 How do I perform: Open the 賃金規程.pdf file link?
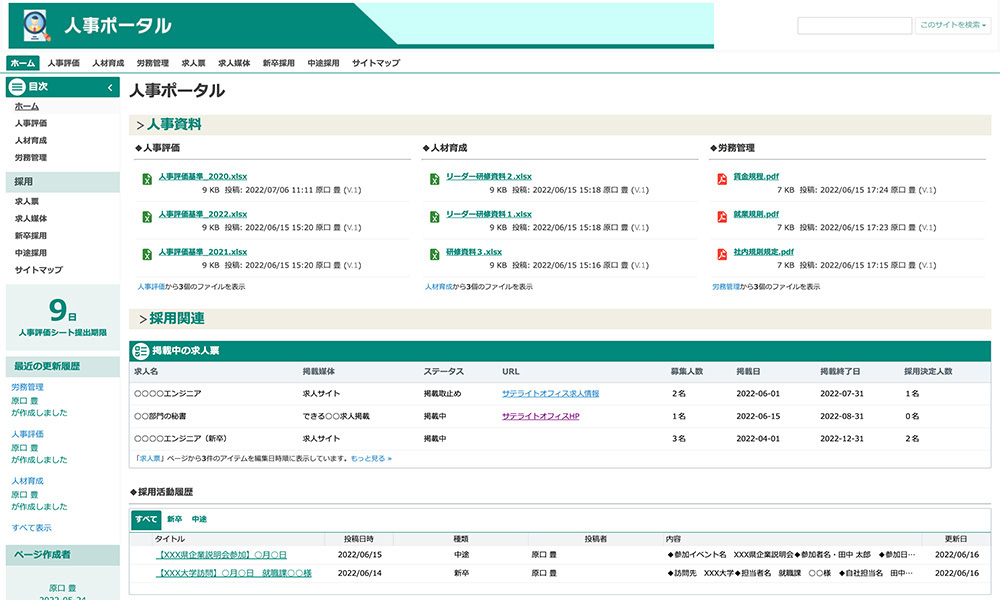756,177
